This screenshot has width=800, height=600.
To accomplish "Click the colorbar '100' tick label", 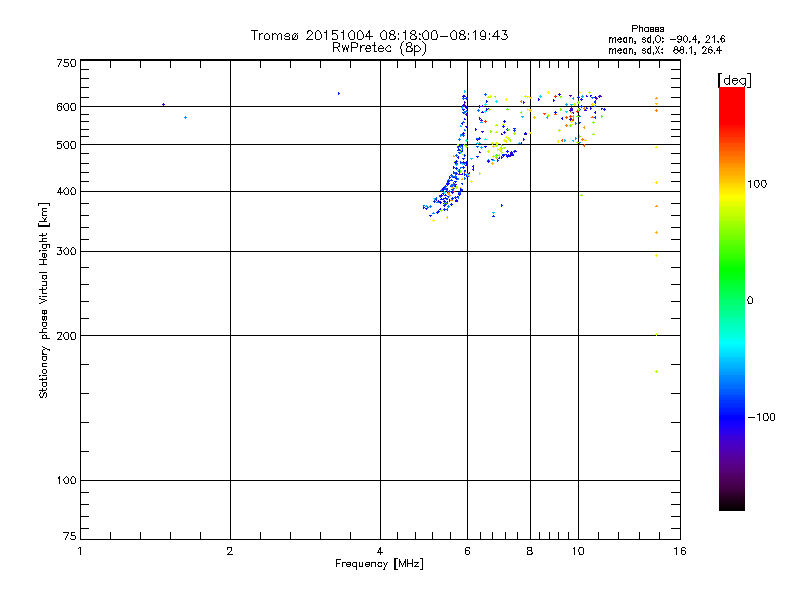I will coord(757,184).
